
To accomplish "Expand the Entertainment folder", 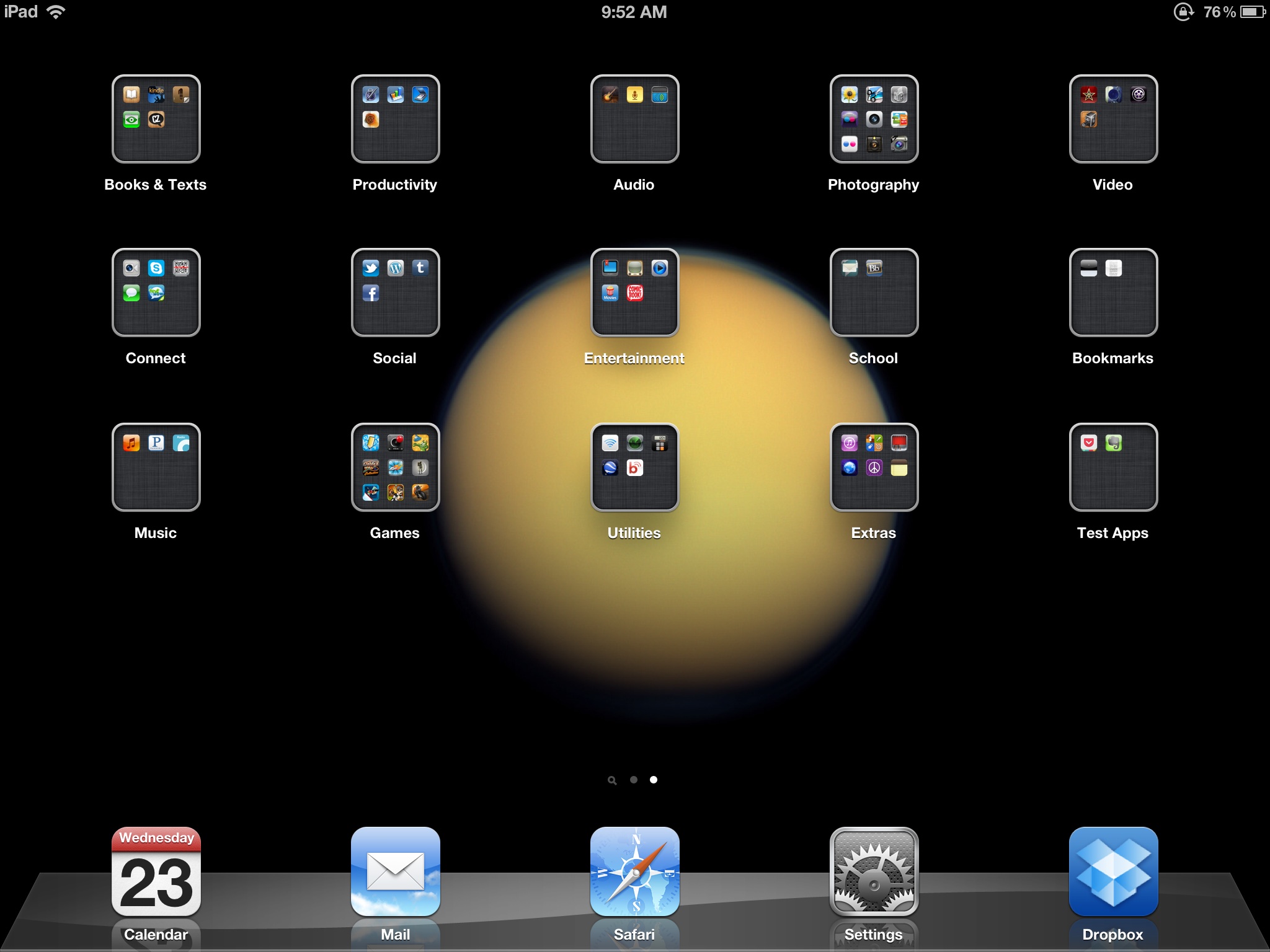I will 634,293.
